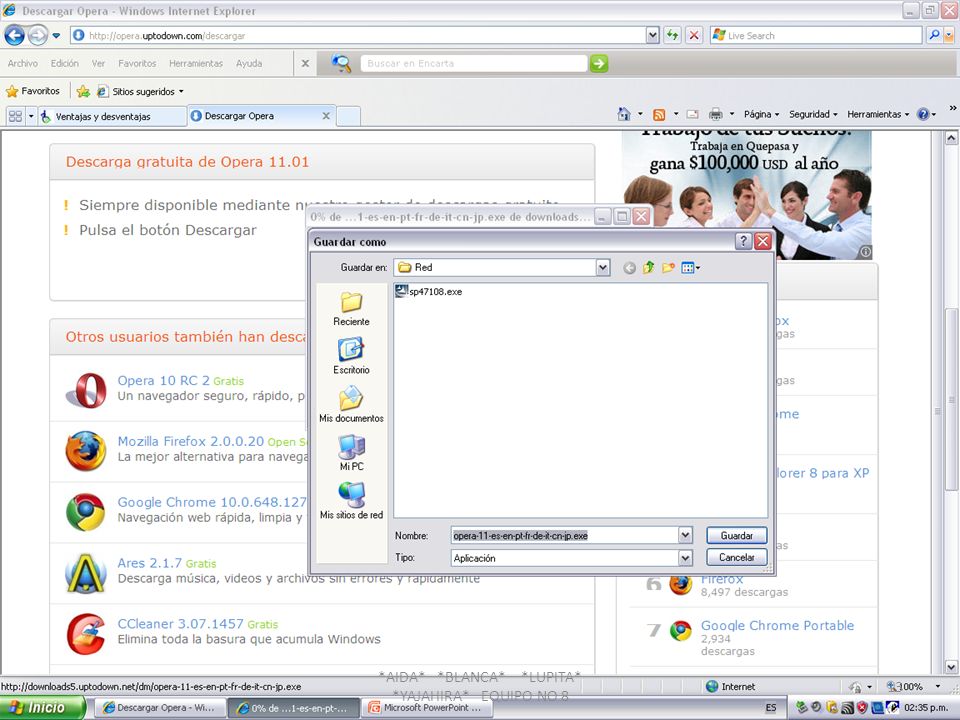Expand the Guardar en folder dropdown
The height and width of the screenshot is (720, 960).
point(602,268)
